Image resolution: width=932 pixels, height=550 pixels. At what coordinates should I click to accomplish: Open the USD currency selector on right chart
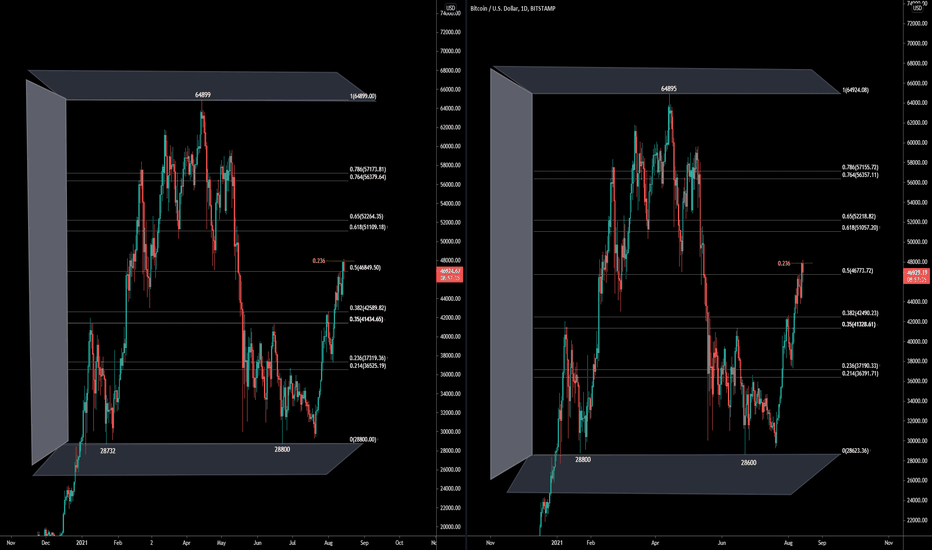tap(917, 8)
